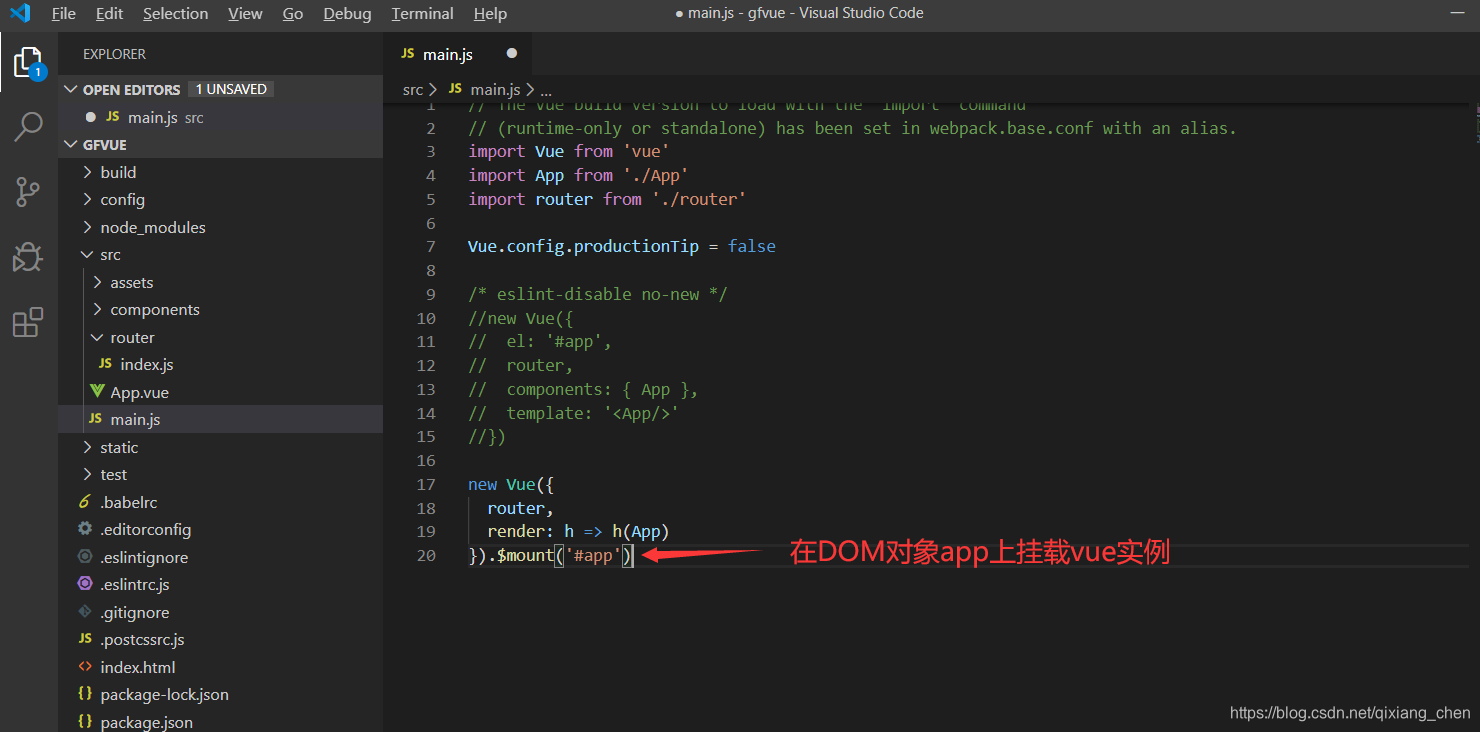Open the Explorer view in activity bar

click(28, 63)
